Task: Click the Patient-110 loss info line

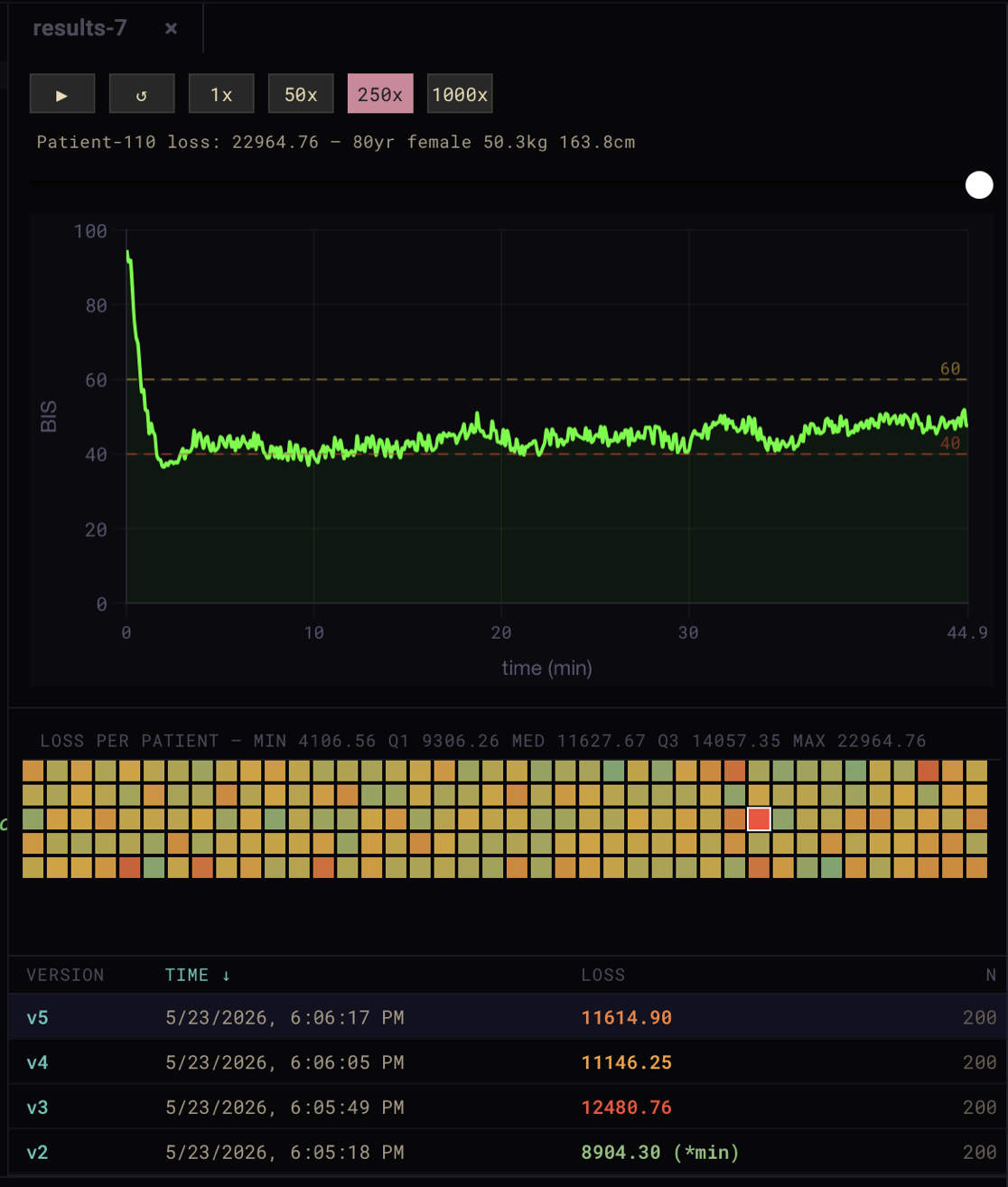Action: click(x=336, y=142)
